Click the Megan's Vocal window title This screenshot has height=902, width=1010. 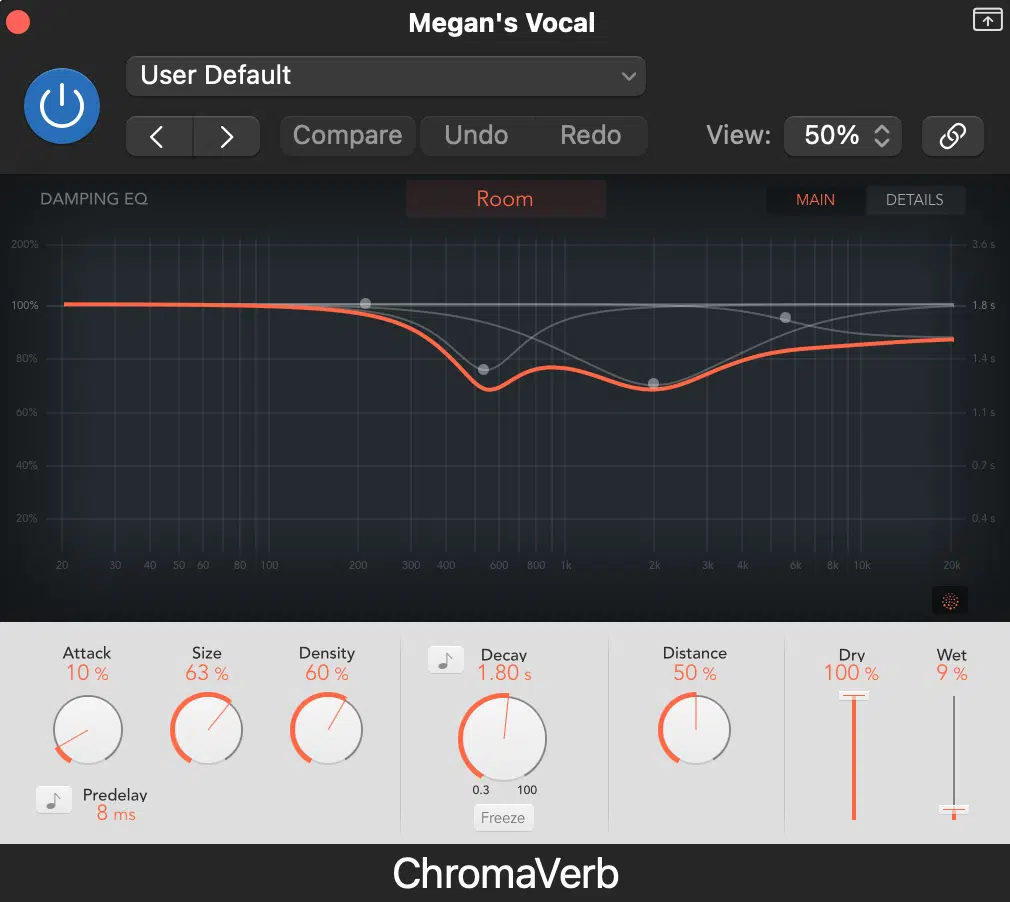[x=502, y=23]
